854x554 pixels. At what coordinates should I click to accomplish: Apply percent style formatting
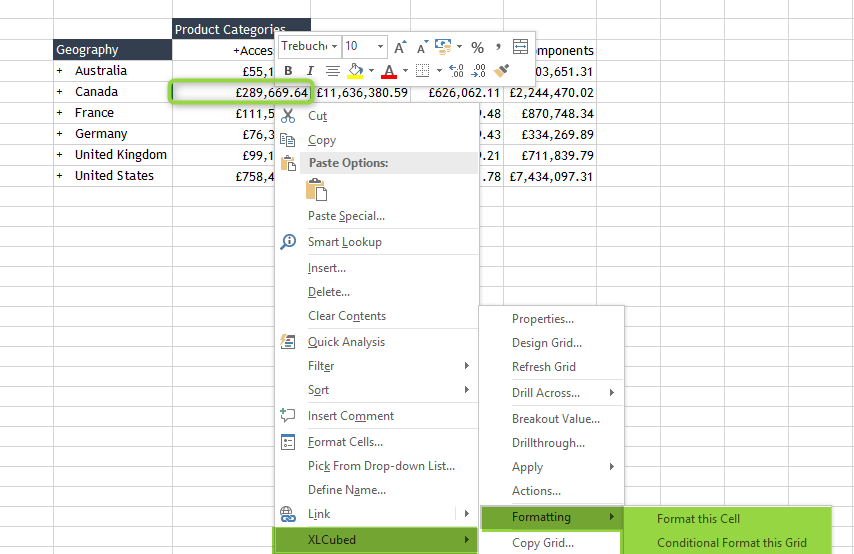pyautogui.click(x=477, y=47)
